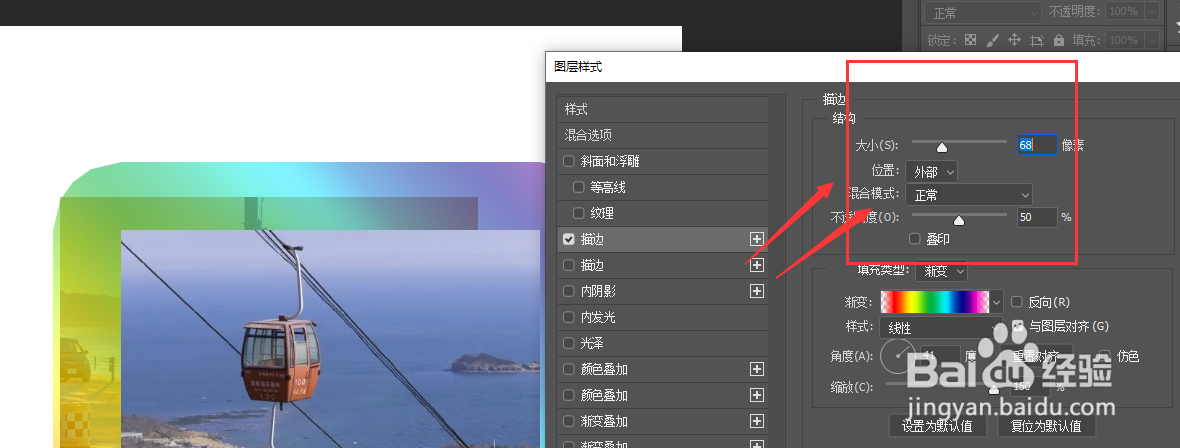Screen dimensions: 1180x448
Task: Click the lock image pixels brush icon
Action: coord(993,40)
